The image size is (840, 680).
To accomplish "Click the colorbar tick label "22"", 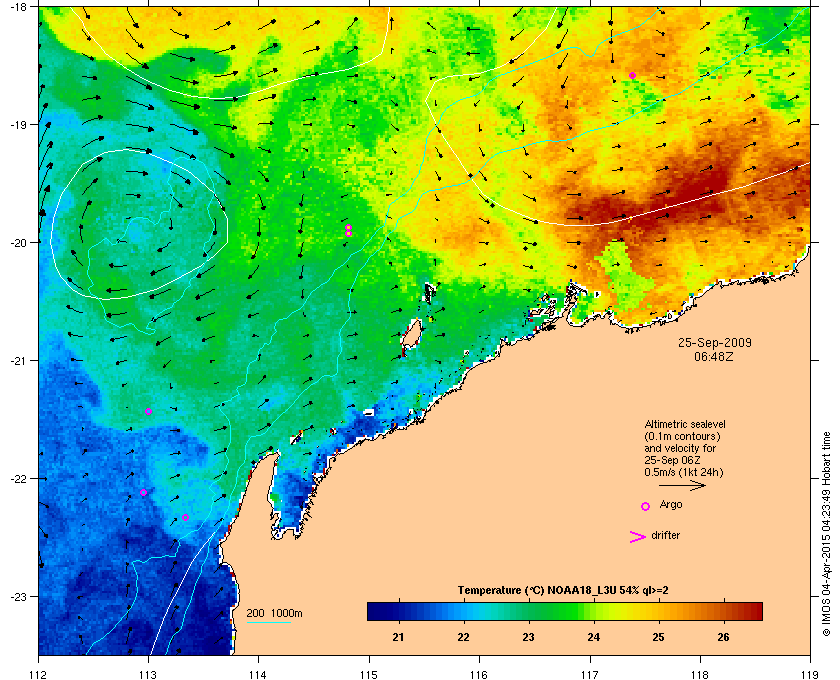I will click(463, 637).
